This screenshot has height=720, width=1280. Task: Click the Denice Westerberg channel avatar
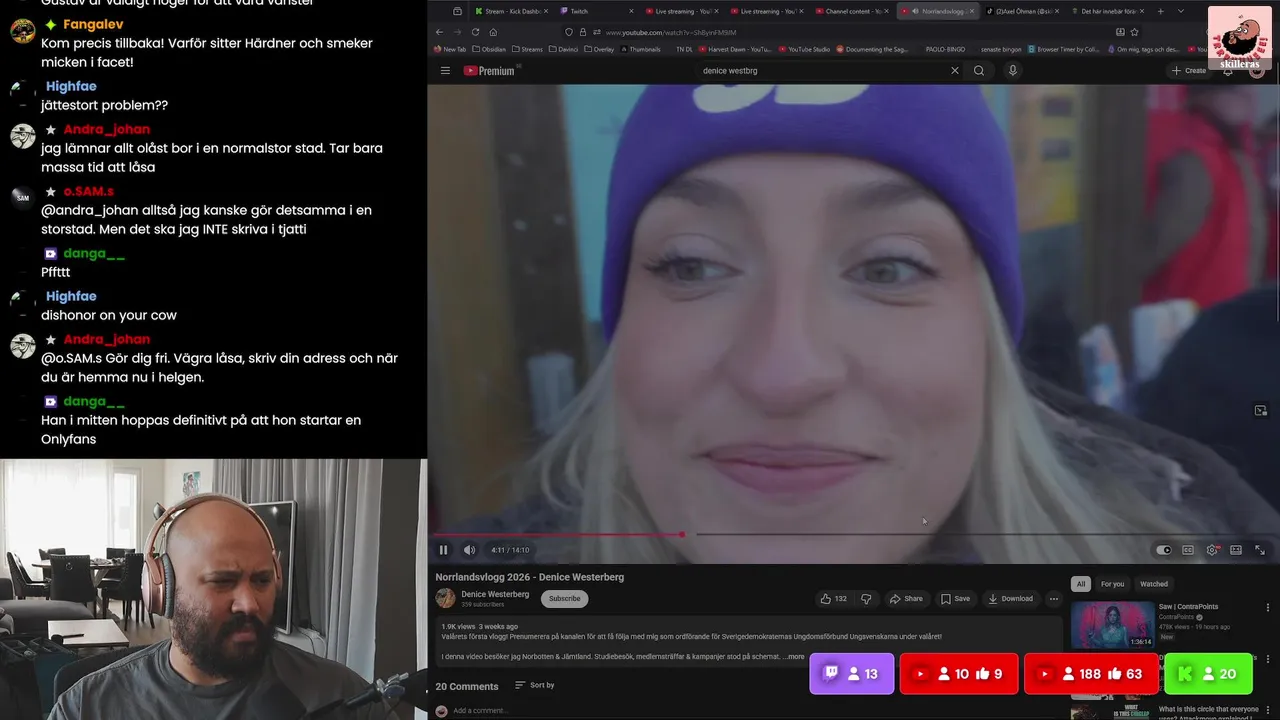[445, 599]
